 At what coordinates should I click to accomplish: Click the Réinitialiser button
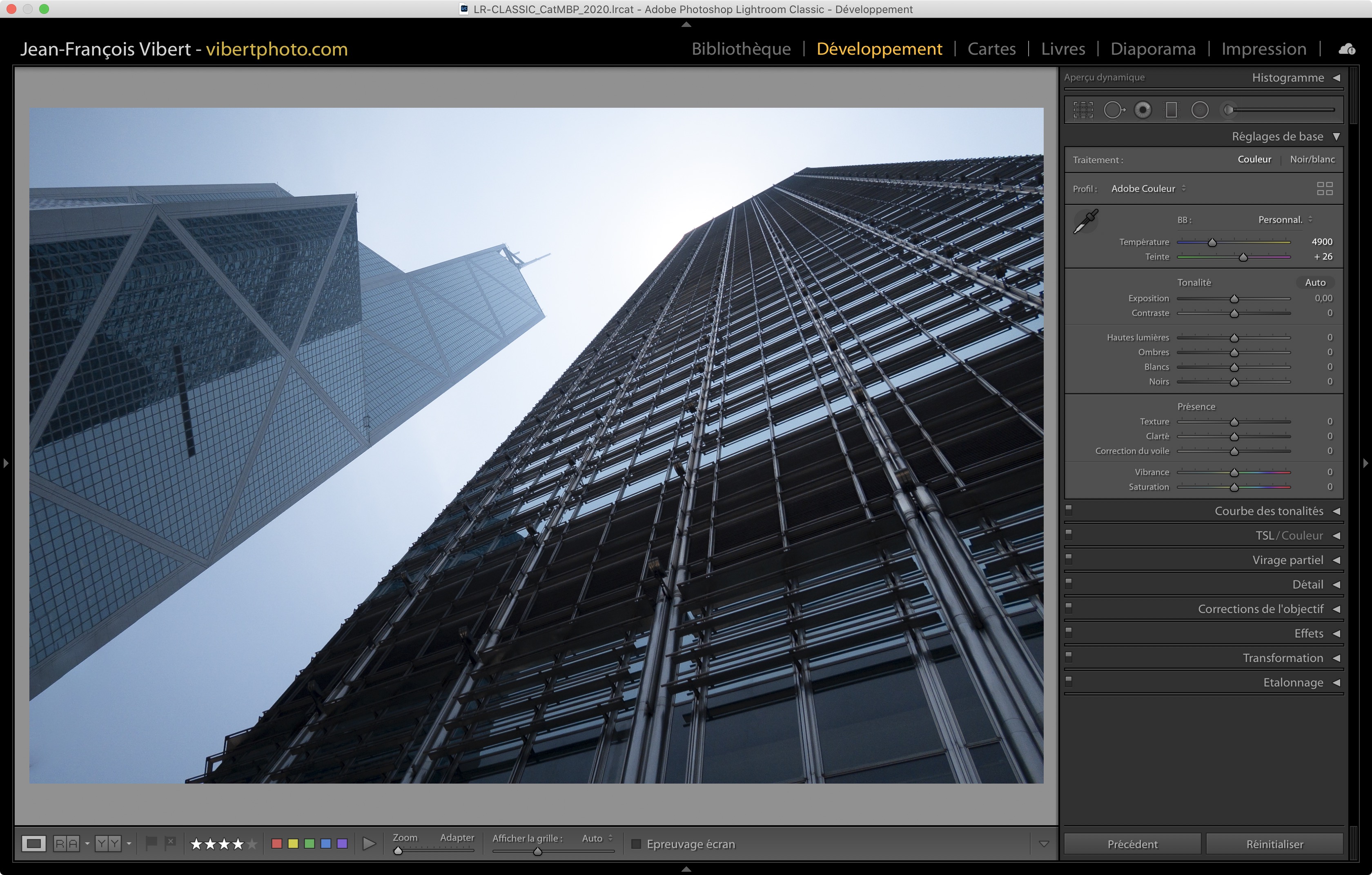pyautogui.click(x=1274, y=844)
